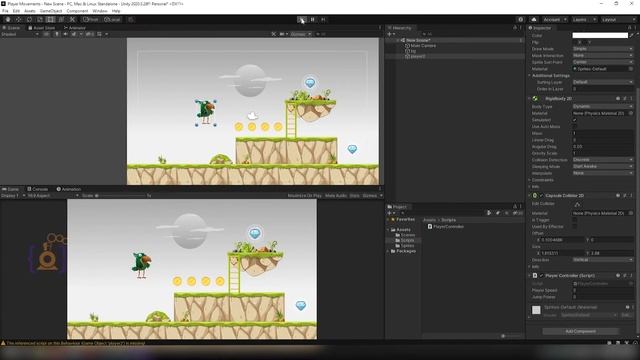Toggle Pivot/Center handle position
The width and height of the screenshot is (640, 360).
point(91,20)
